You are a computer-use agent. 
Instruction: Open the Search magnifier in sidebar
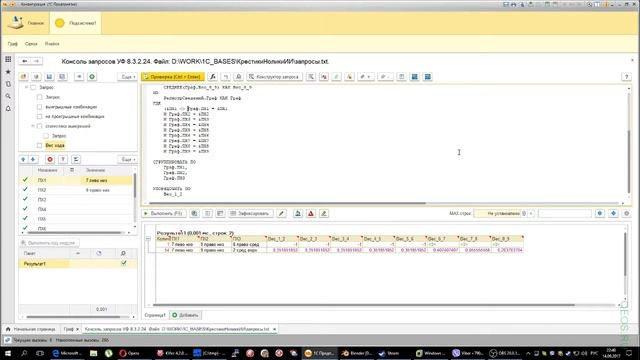(x=8, y=96)
